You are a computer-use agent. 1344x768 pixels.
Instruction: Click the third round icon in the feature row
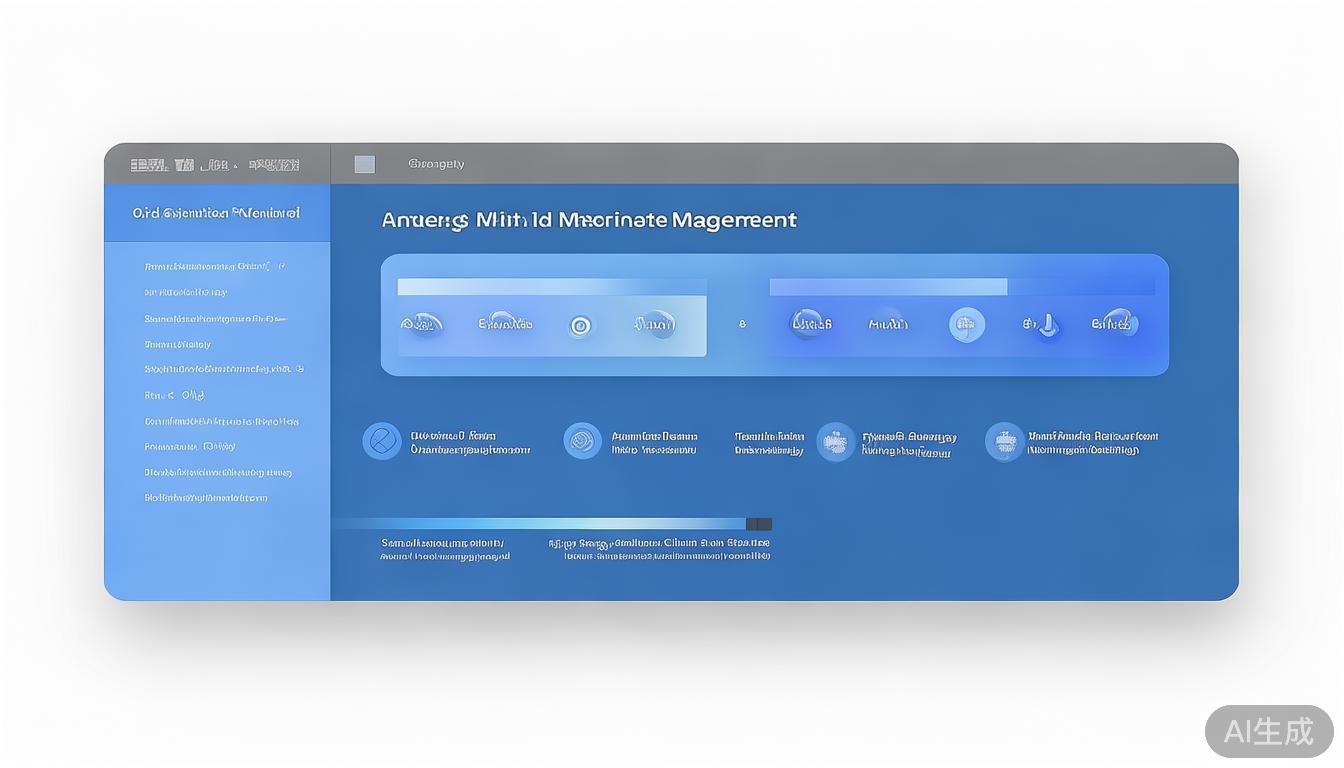[835, 442]
